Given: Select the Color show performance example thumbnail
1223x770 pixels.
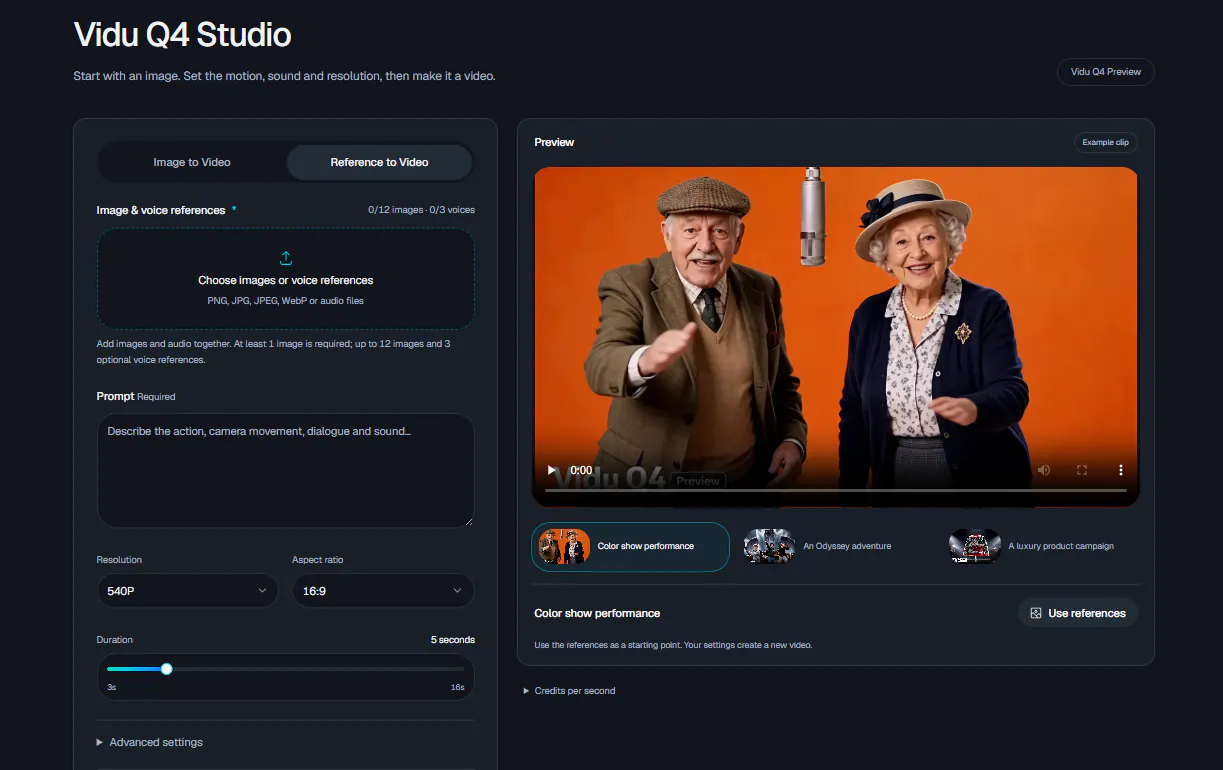Looking at the screenshot, I should (x=630, y=547).
